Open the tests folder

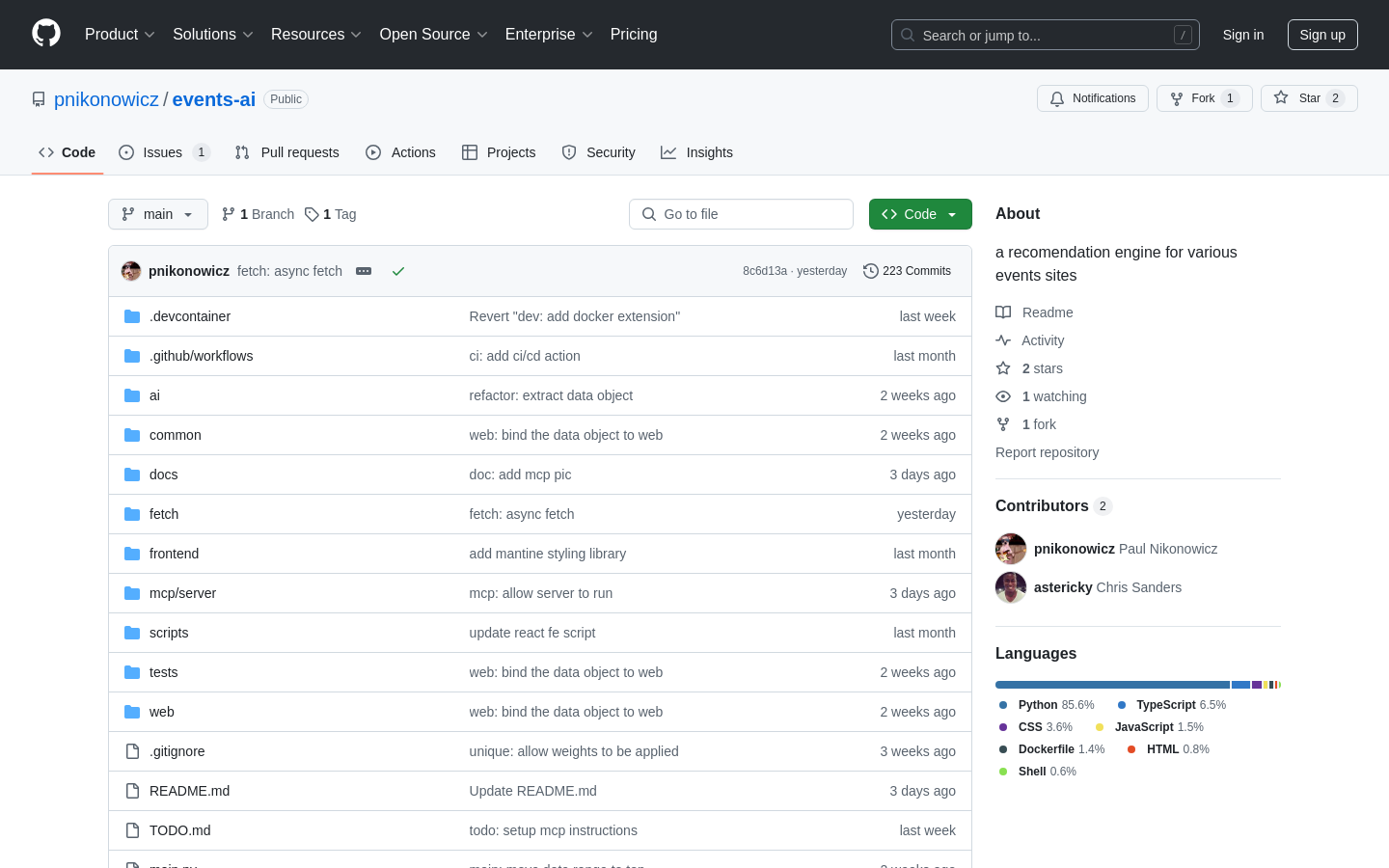[163, 672]
